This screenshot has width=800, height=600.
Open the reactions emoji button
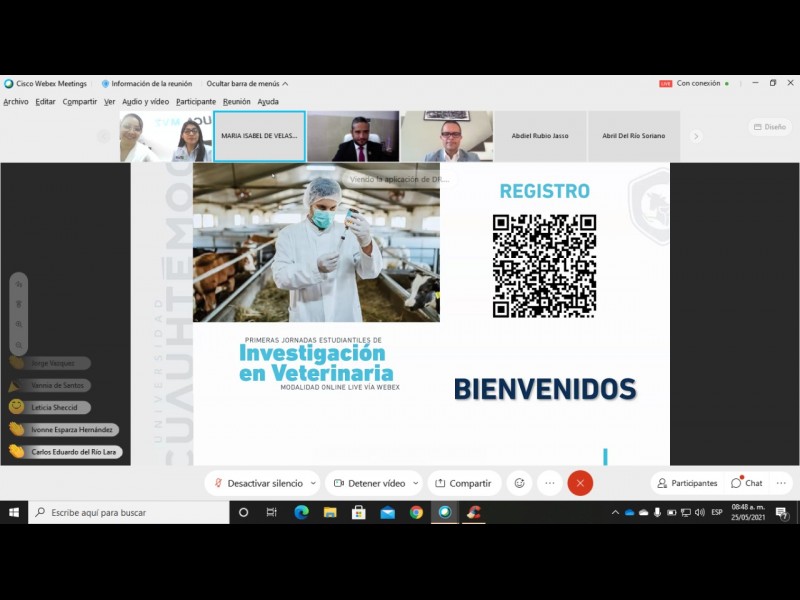[519, 483]
